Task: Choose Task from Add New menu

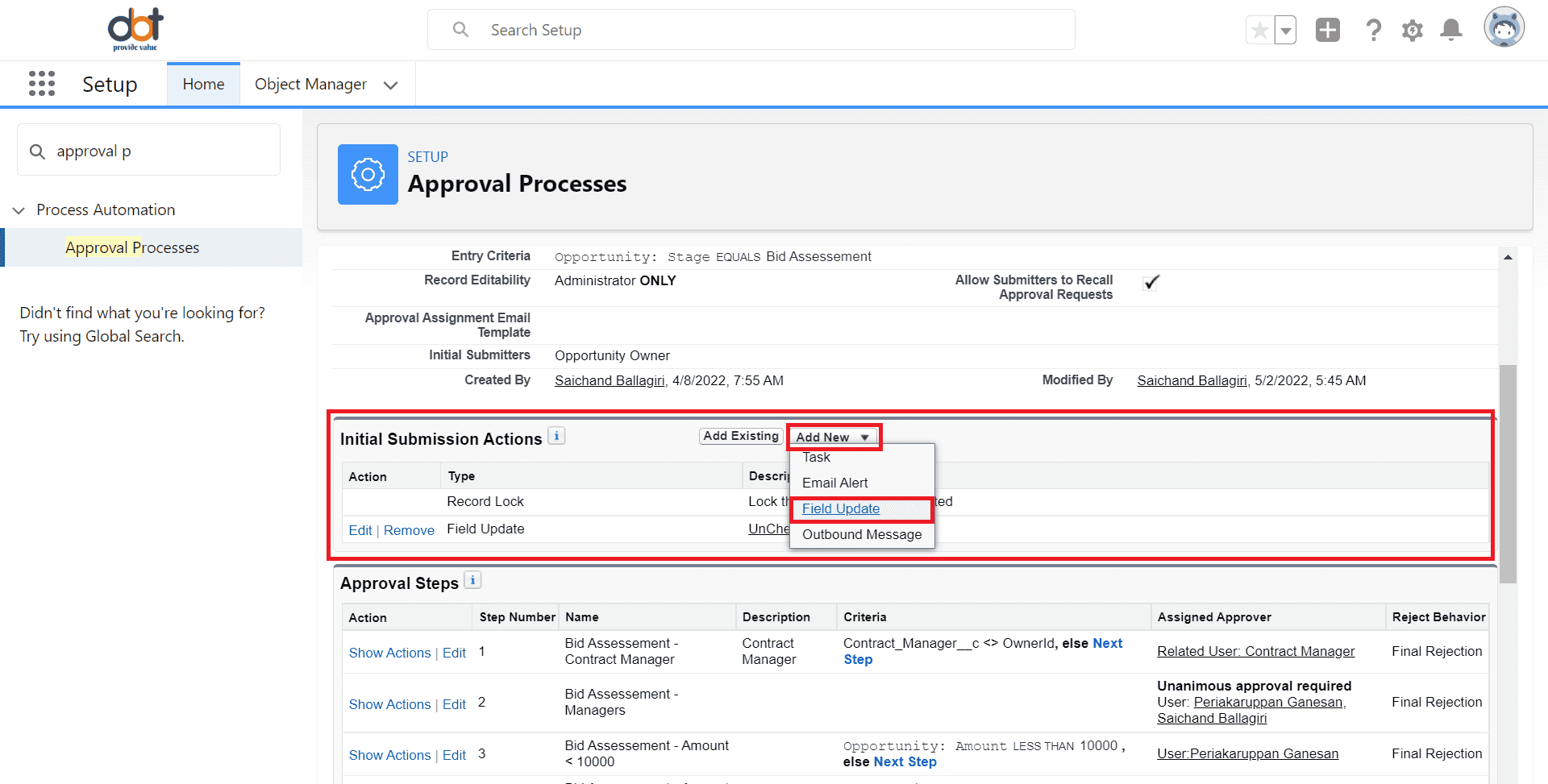Action: (816, 457)
